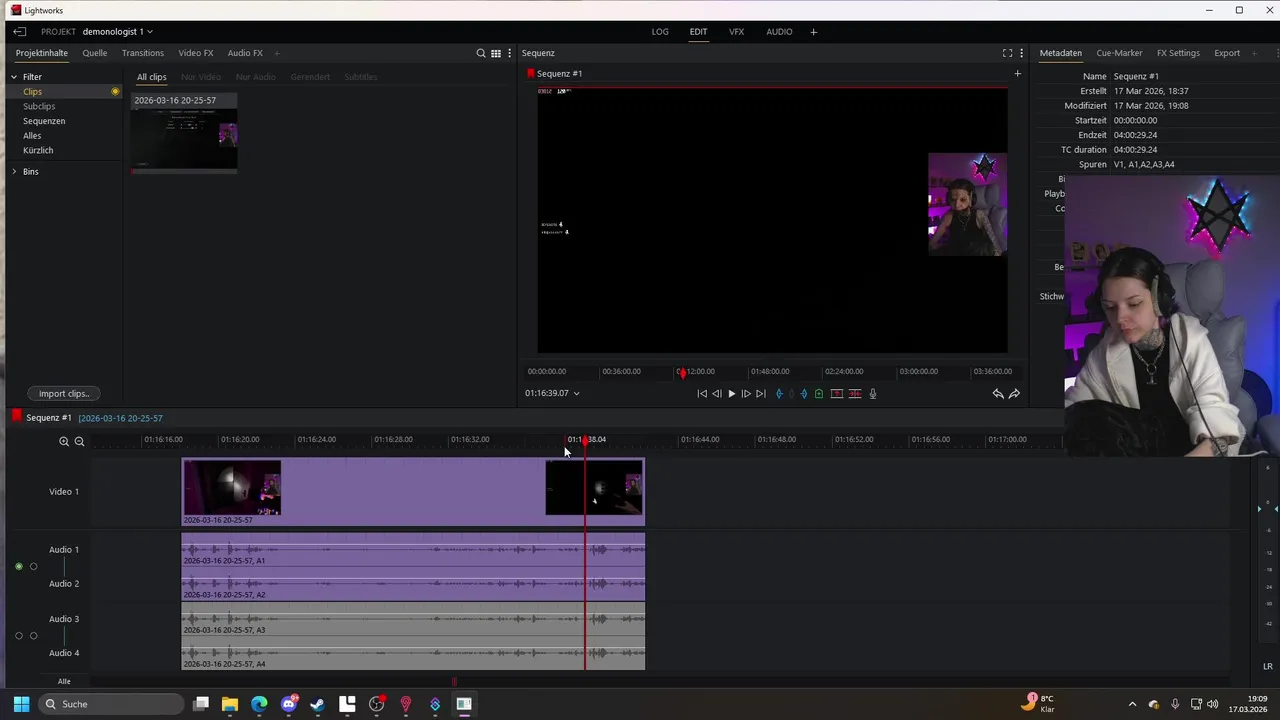1280x720 pixels.
Task: Click the timeline playhead at 01:16:38.04
Action: 586,440
